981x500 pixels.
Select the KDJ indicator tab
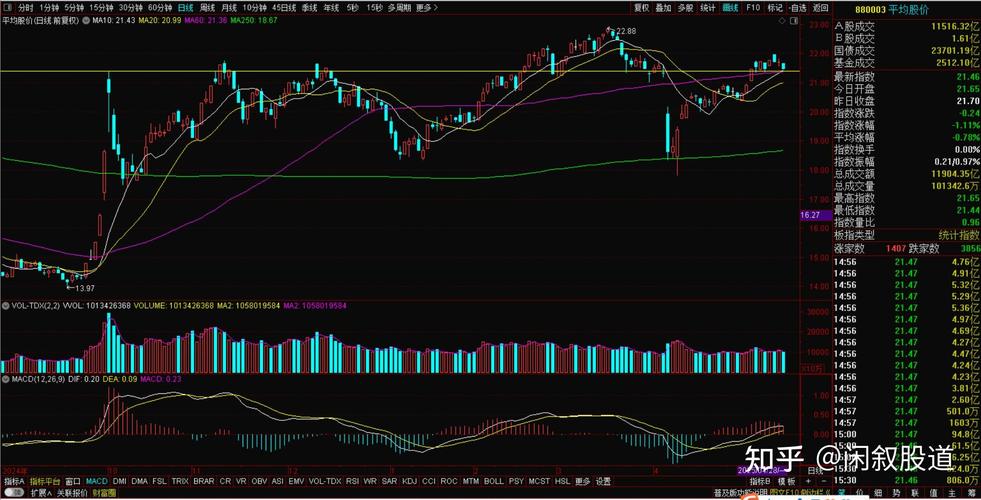[x=409, y=481]
